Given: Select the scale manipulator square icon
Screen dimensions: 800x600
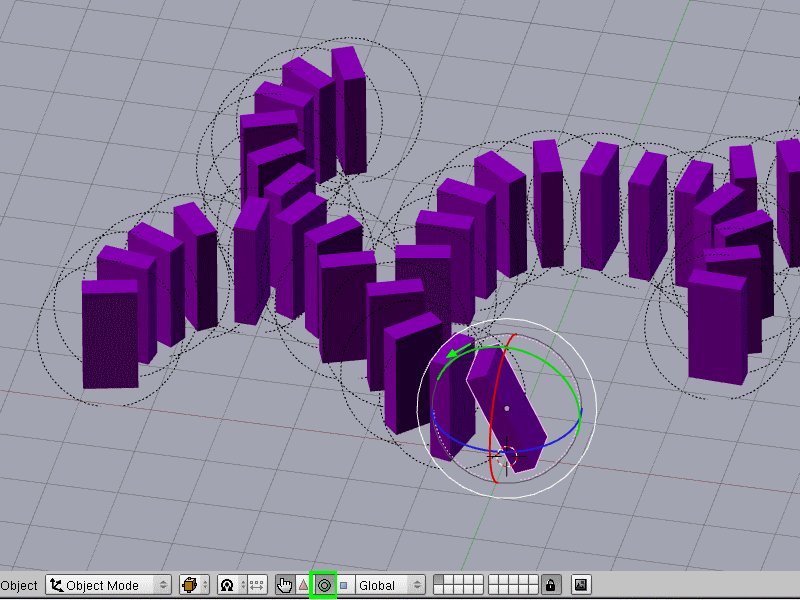Looking at the screenshot, I should [x=344, y=585].
